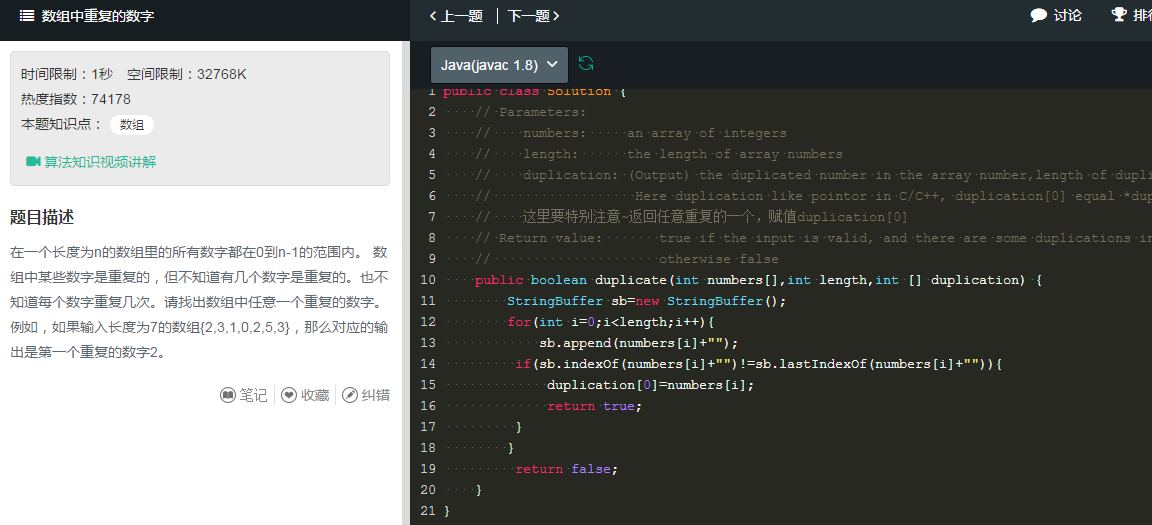The height and width of the screenshot is (525, 1152).
Task: Select the 数组 knowledge tag
Action: click(x=132, y=125)
